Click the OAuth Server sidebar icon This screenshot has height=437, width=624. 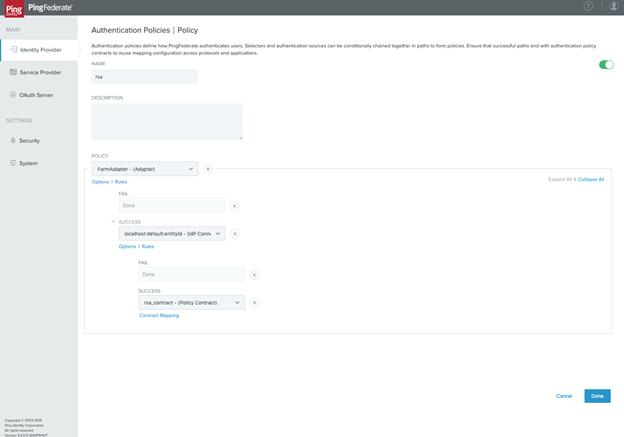point(13,95)
